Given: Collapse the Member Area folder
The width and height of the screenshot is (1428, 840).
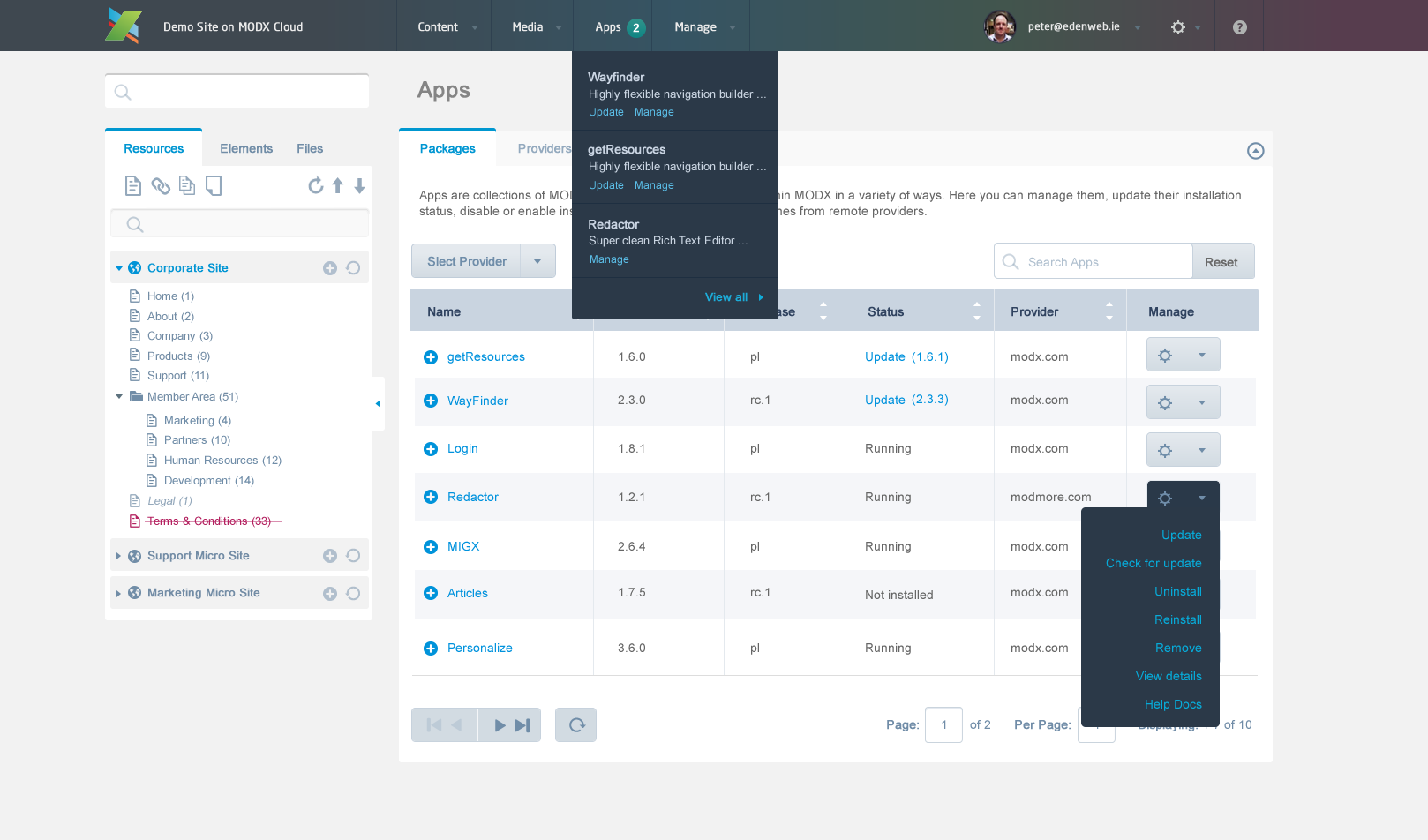Looking at the screenshot, I should click(x=119, y=397).
